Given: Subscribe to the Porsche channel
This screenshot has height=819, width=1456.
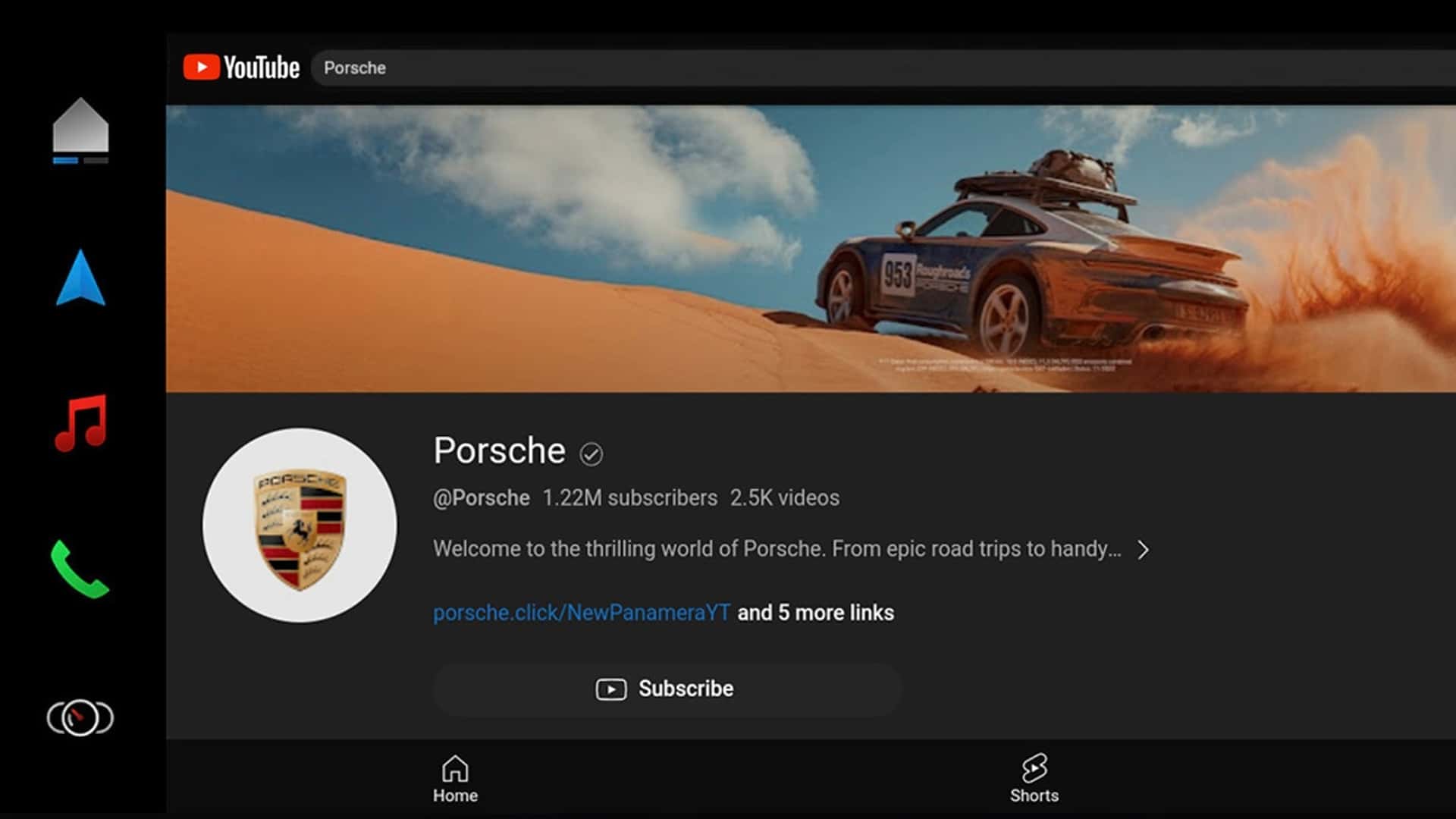Looking at the screenshot, I should (x=667, y=689).
